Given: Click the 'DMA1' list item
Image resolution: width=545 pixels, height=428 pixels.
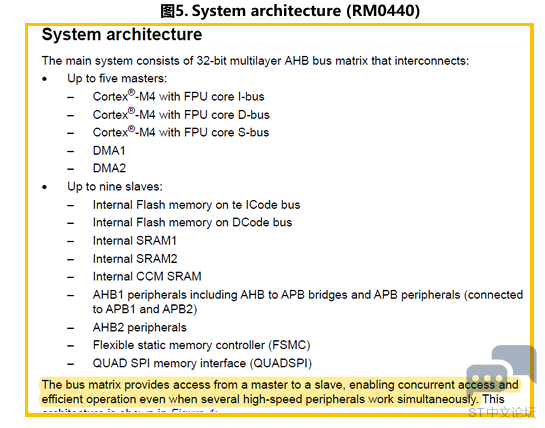Looking at the screenshot, I should click(x=109, y=151).
